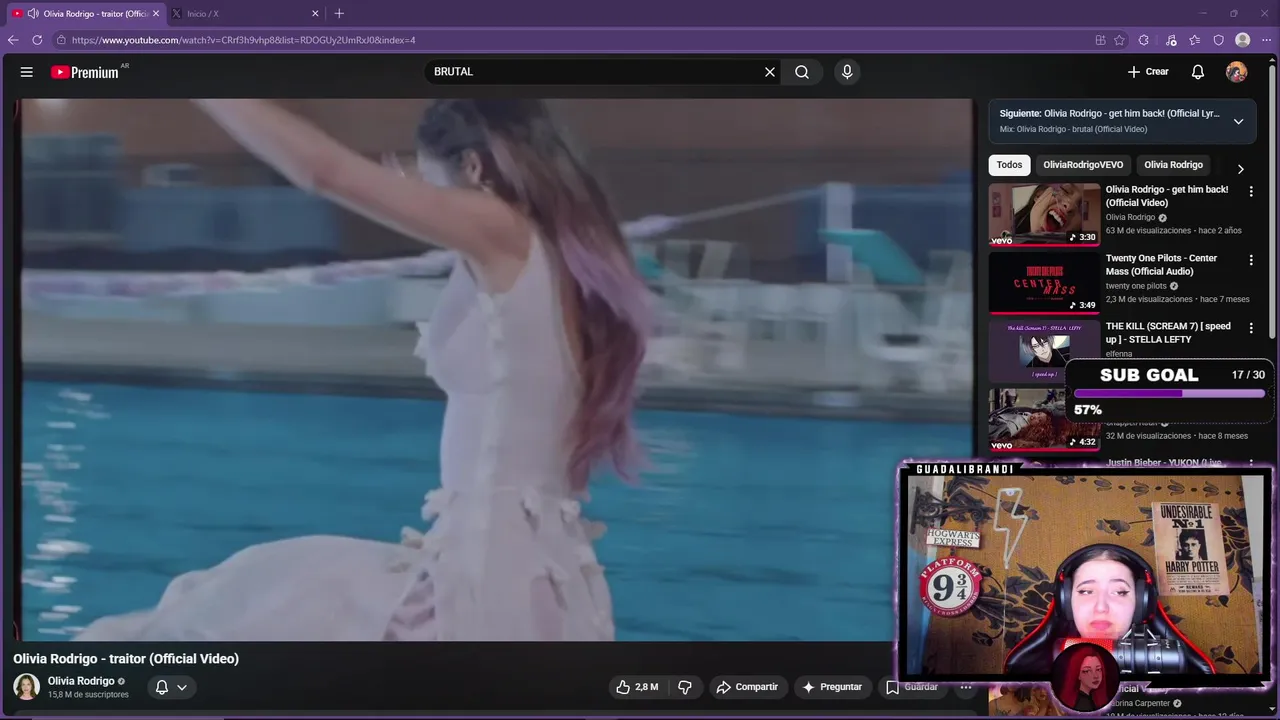Dislike the traitor video
This screenshot has width=1280, height=720.
[x=685, y=687]
